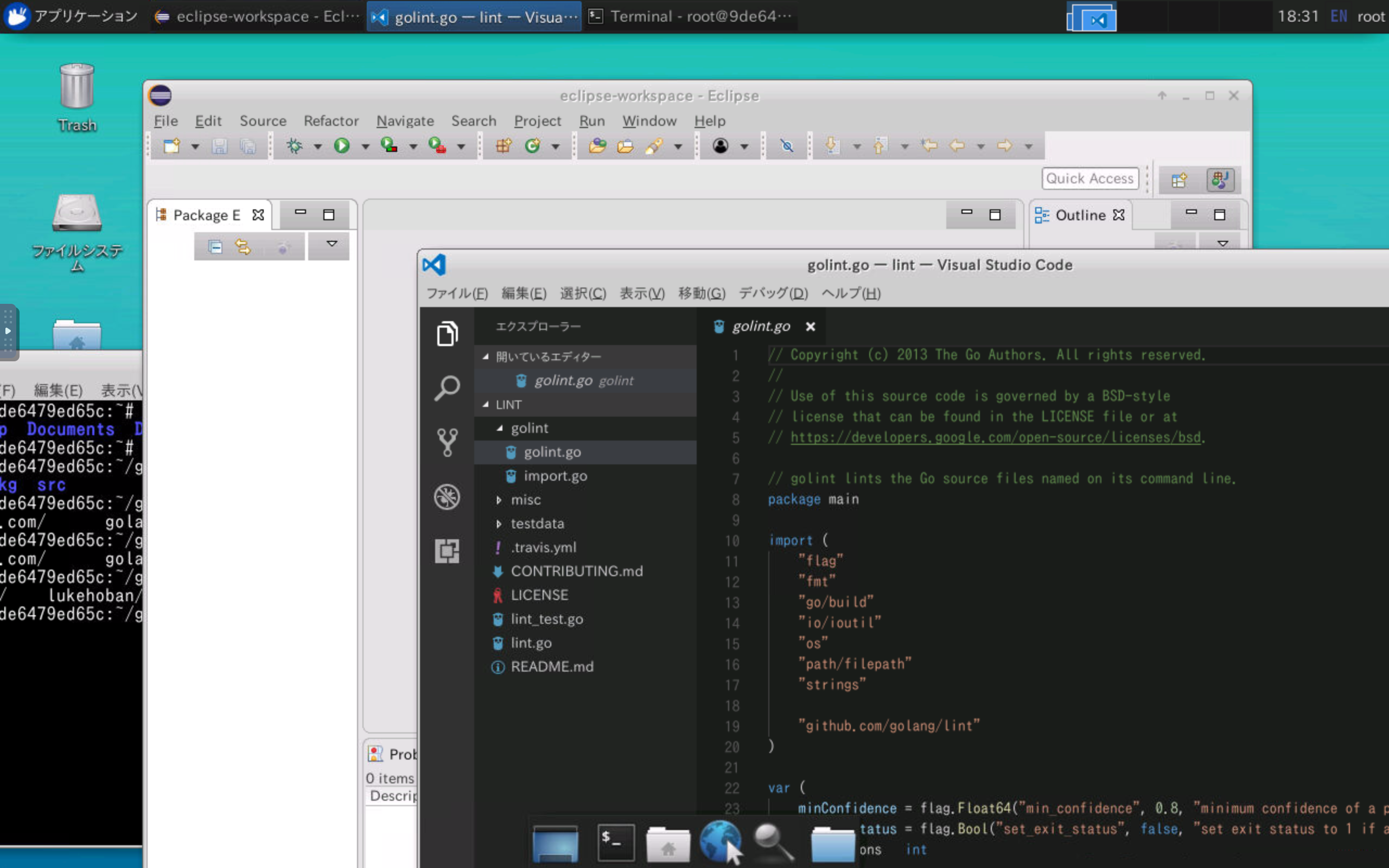Open VS Code デバッグ(D) menu
This screenshot has height=868, width=1389.
(x=773, y=293)
